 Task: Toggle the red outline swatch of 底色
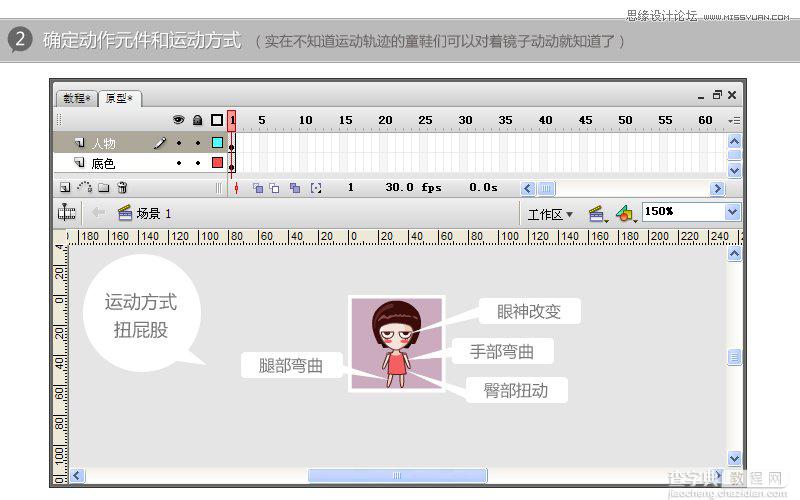pos(217,162)
